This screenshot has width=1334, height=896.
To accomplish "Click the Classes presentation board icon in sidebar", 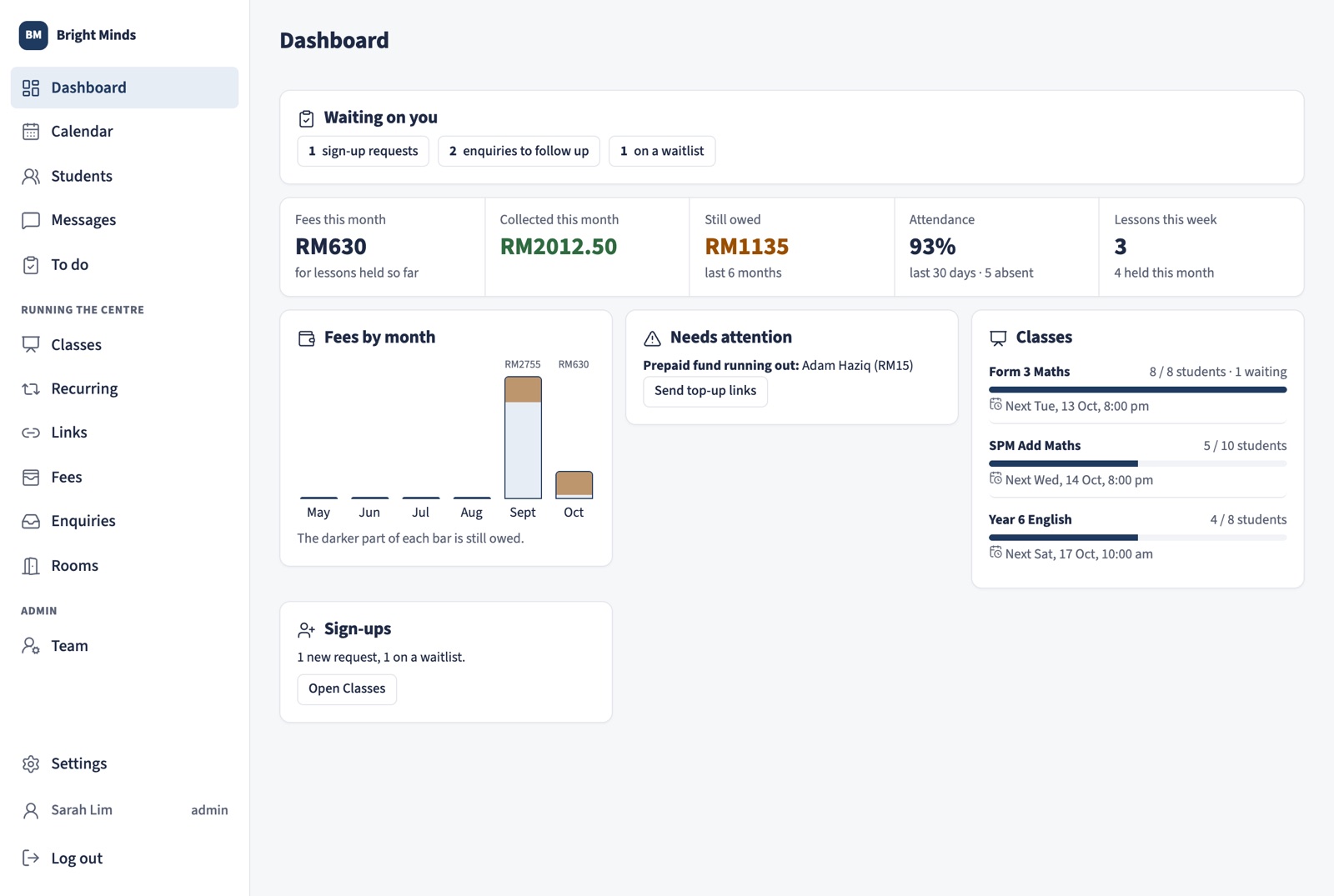I will (31, 344).
